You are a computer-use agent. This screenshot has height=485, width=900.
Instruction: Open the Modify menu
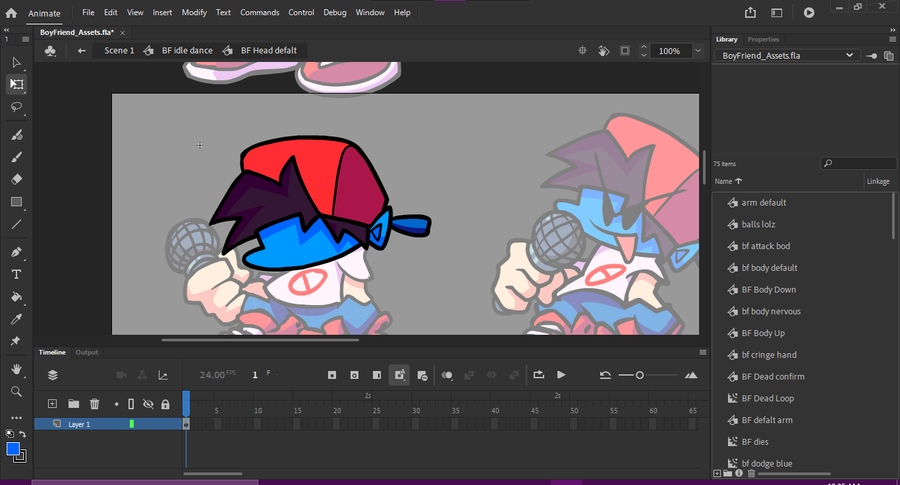coord(194,13)
